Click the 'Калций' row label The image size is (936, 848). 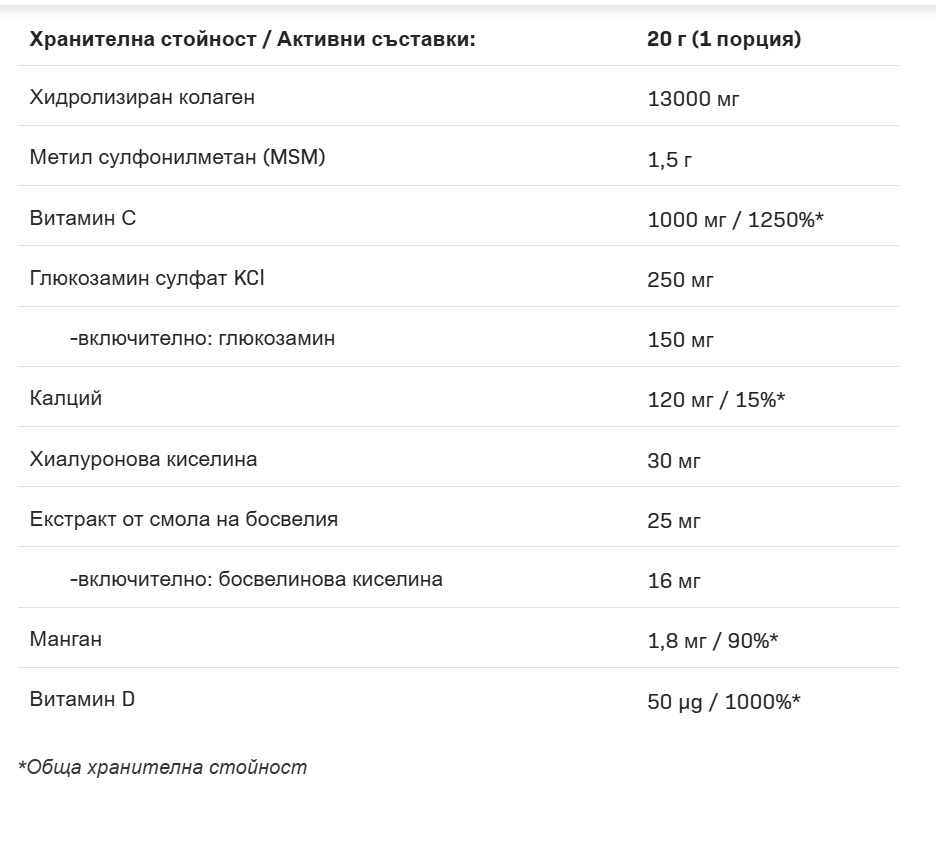66,398
